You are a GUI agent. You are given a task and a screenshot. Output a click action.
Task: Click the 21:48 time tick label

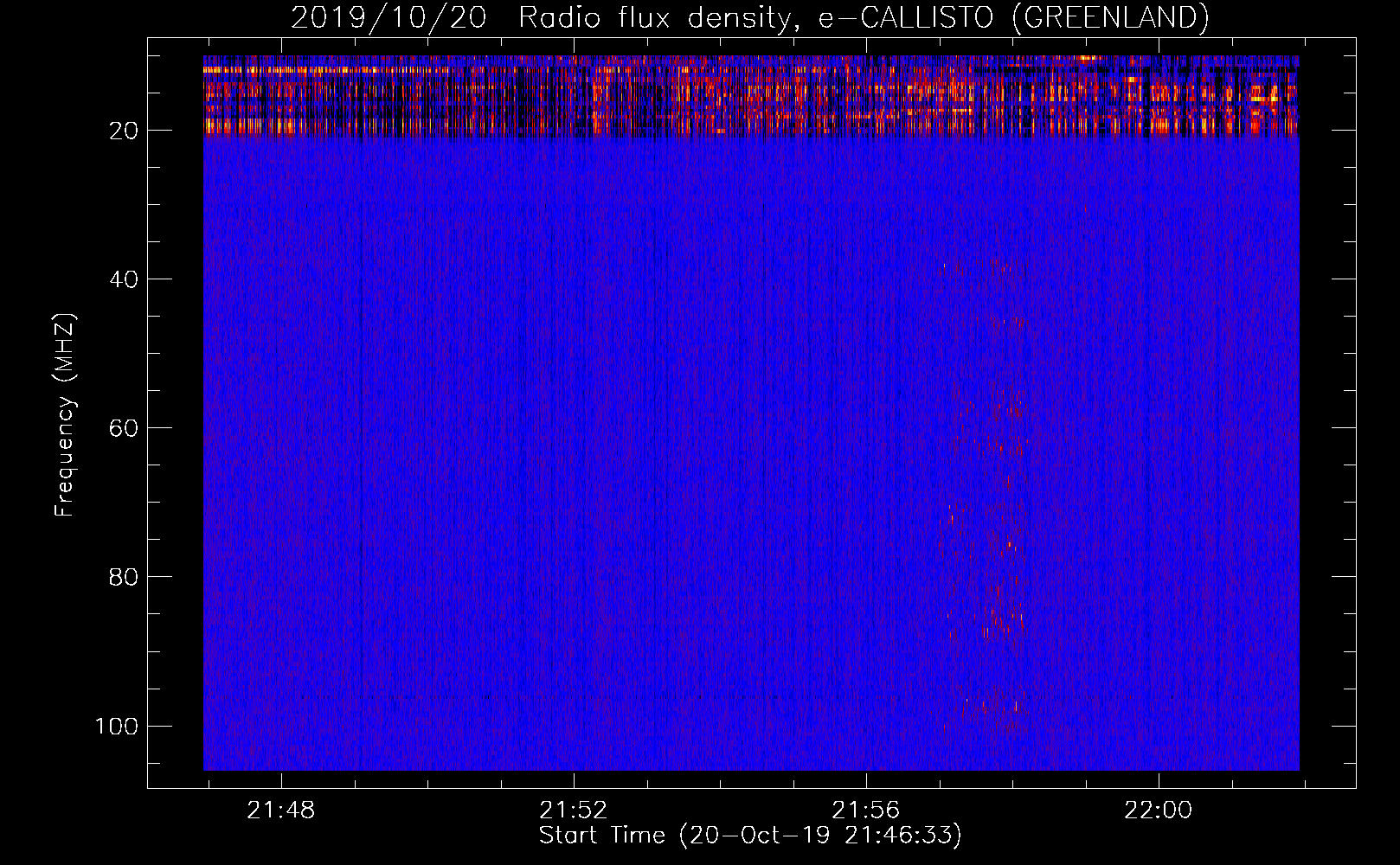pos(281,811)
